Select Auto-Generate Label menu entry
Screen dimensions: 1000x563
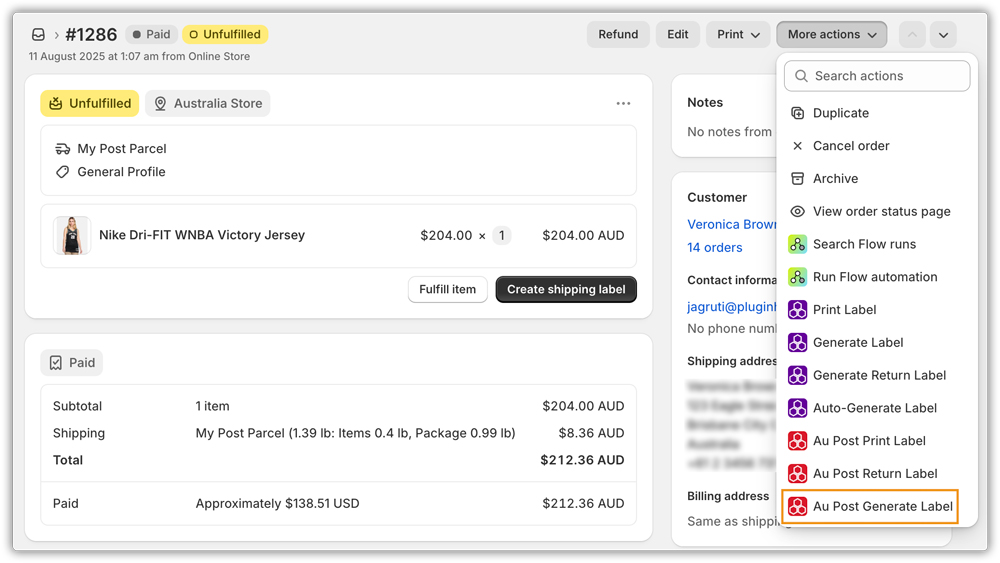click(874, 408)
